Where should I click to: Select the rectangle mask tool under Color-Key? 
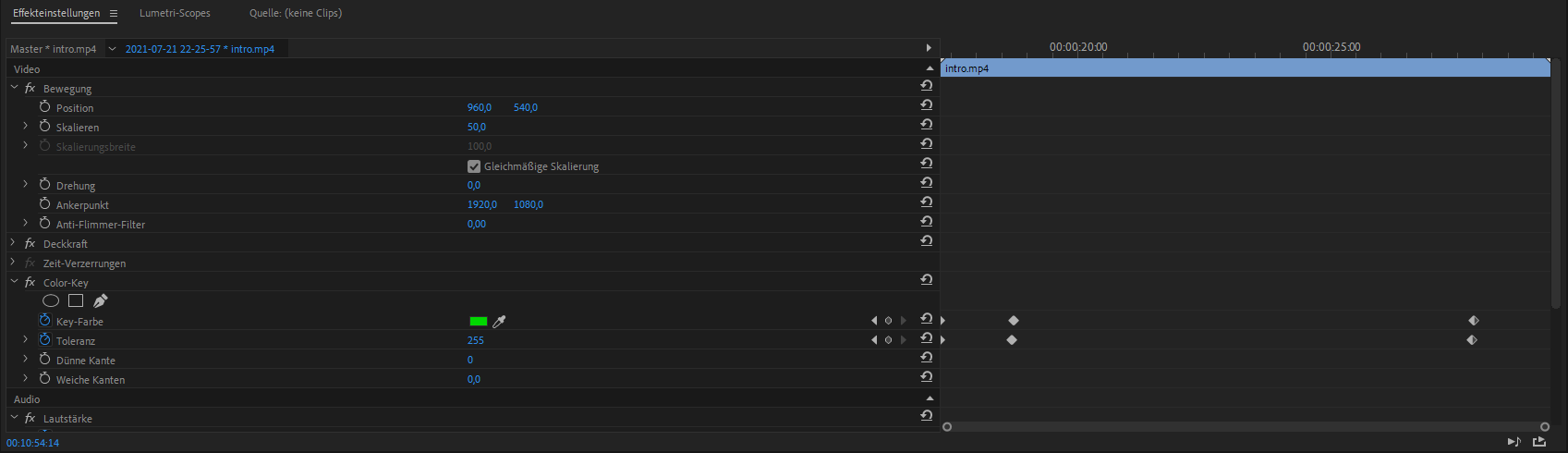[x=76, y=300]
